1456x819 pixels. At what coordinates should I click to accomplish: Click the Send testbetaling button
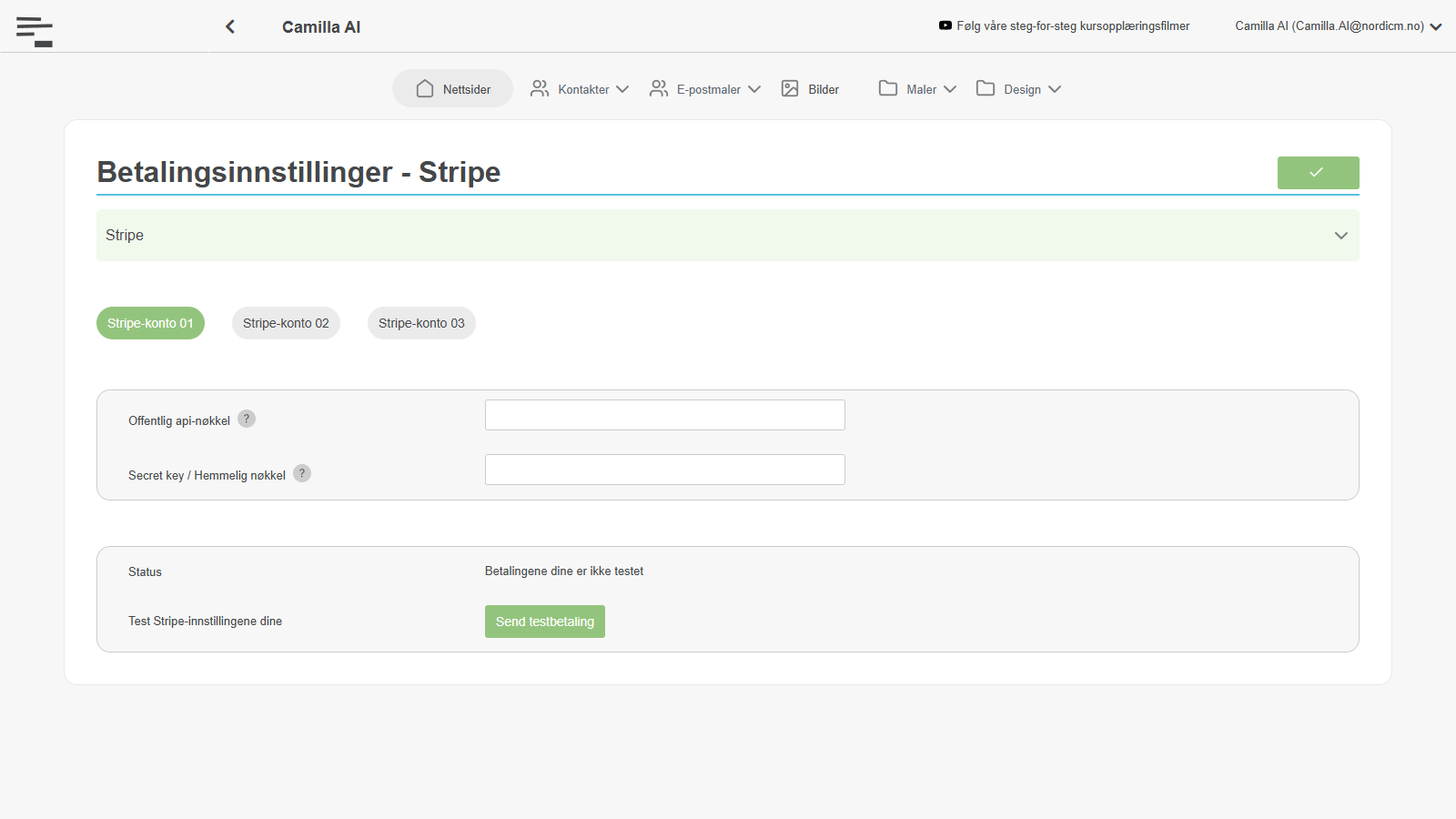pyautogui.click(x=545, y=622)
